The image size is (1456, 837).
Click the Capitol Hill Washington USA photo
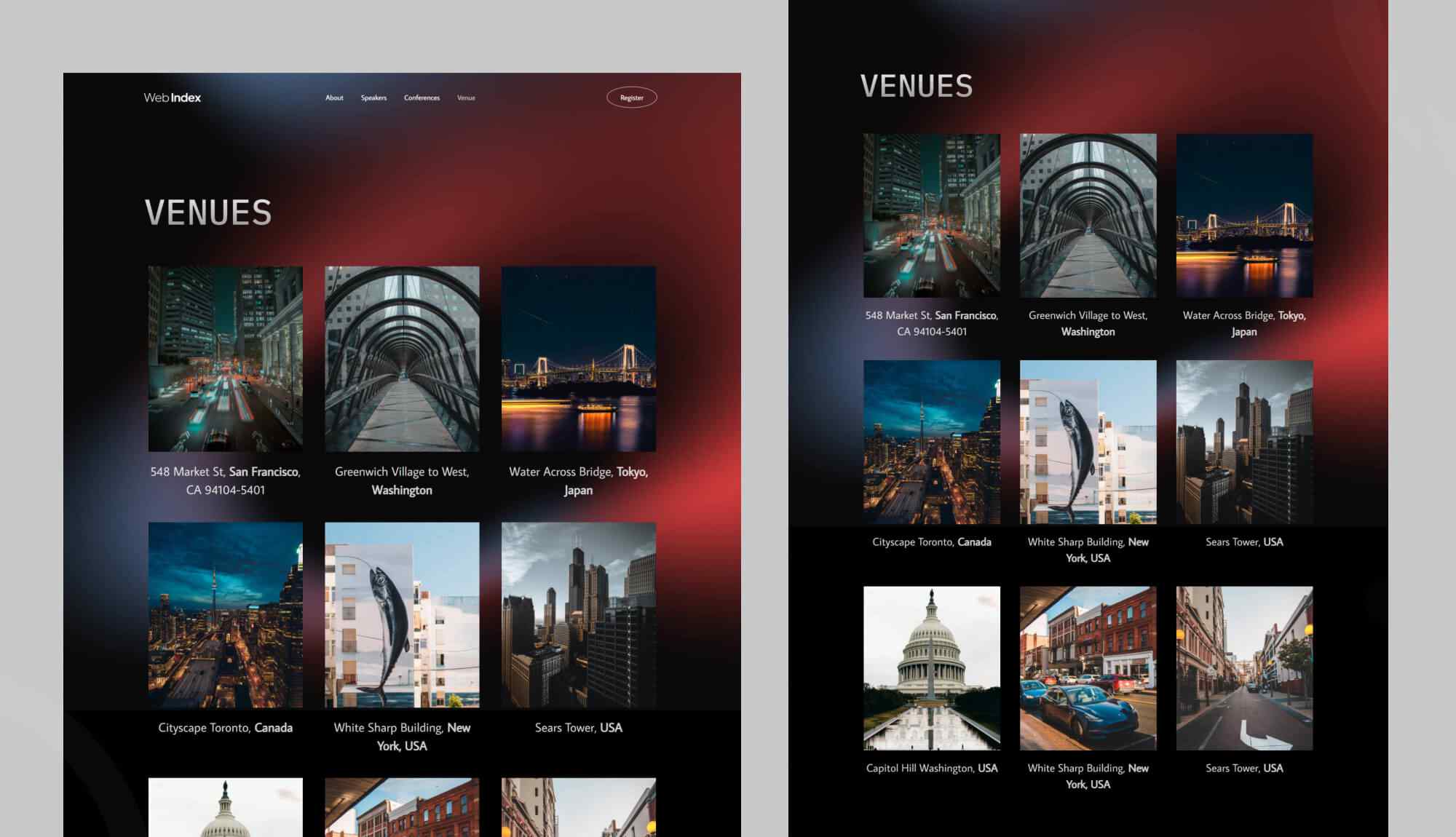[224, 808]
